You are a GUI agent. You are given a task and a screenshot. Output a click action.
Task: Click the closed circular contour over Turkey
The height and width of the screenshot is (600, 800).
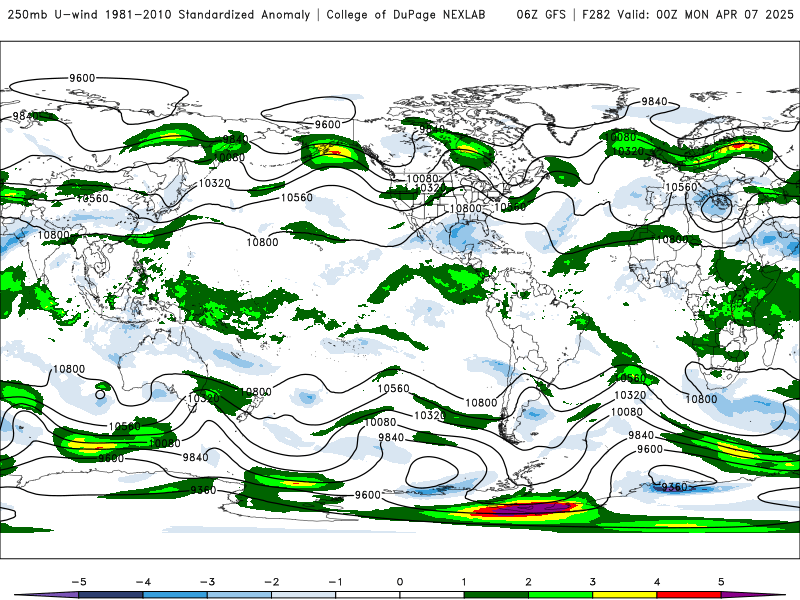[716, 207]
